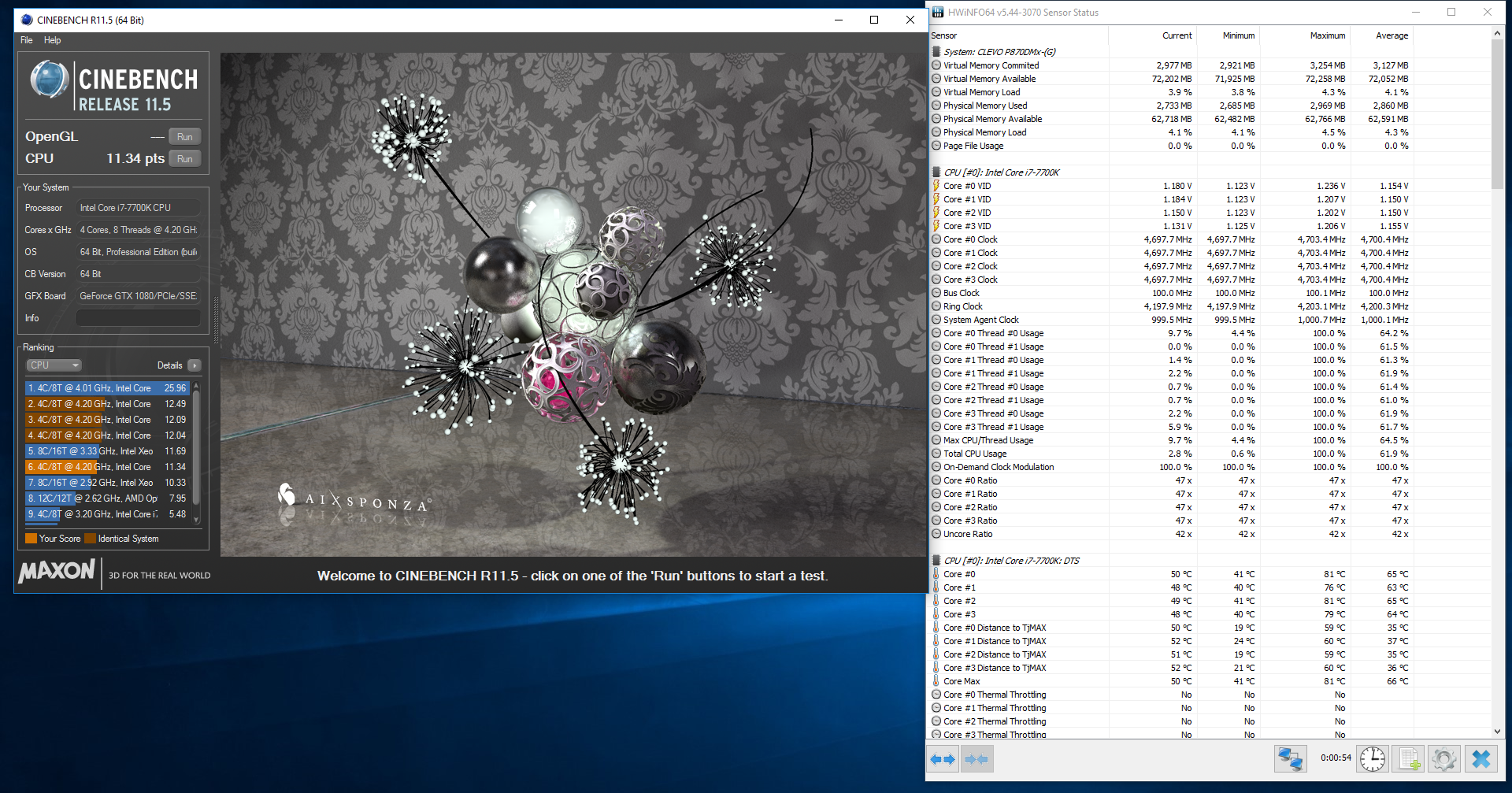Click the ranking list scroll down arrow

click(x=196, y=519)
